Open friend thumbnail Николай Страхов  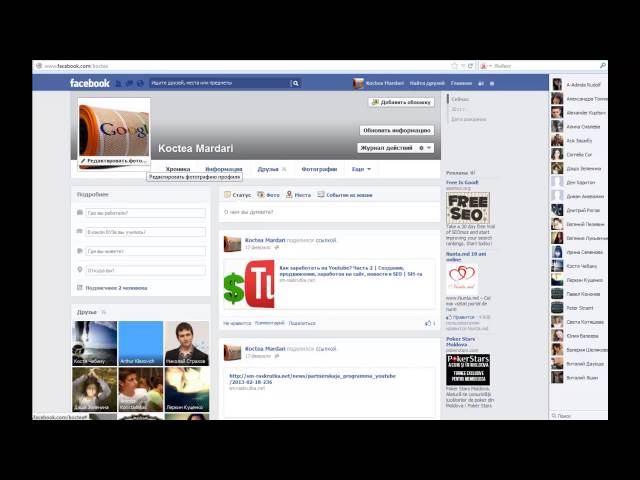pos(187,343)
